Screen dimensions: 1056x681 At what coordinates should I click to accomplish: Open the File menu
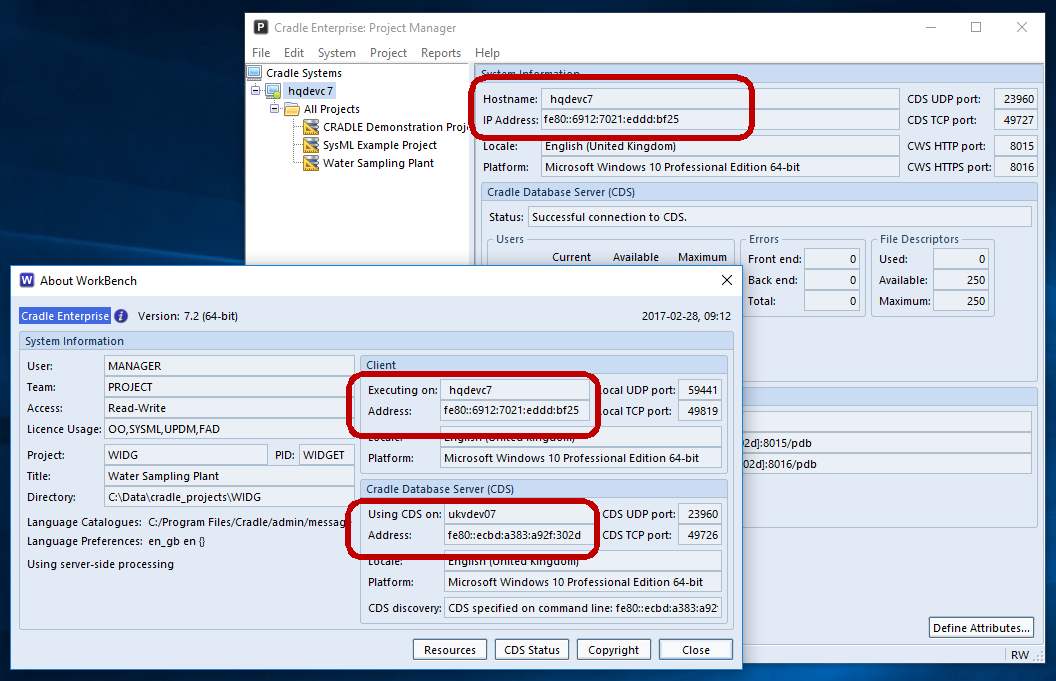(x=261, y=53)
